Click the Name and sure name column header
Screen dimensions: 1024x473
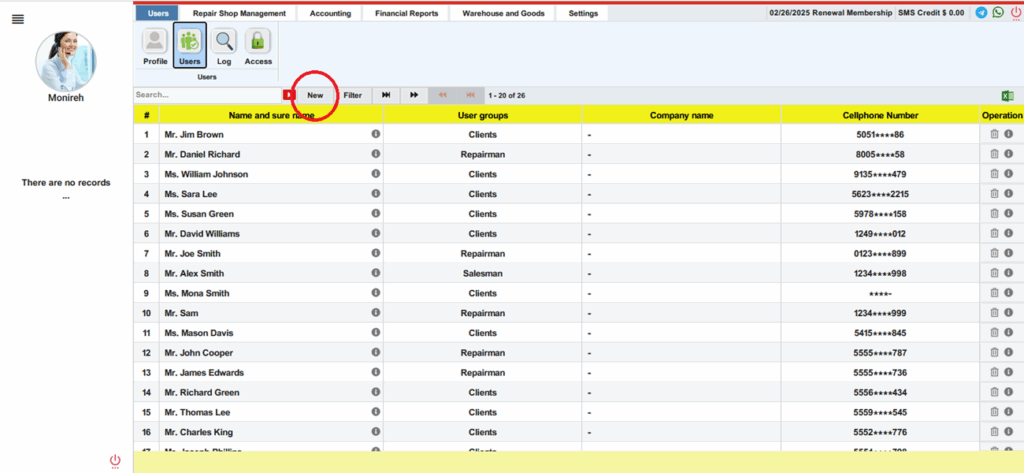pyautogui.click(x=271, y=115)
